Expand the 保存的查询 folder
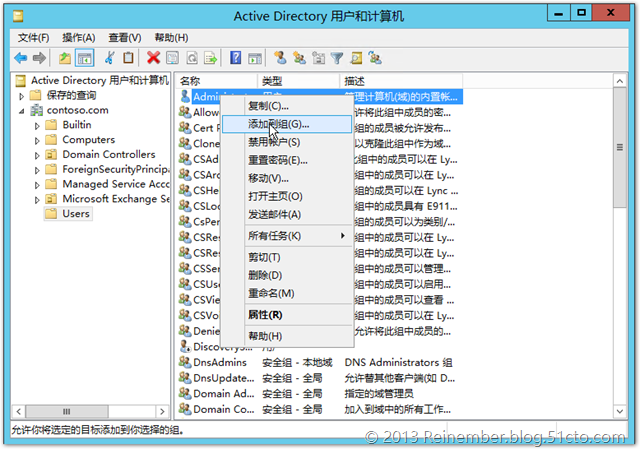Viewport: 640px width, 449px height. [x=23, y=95]
